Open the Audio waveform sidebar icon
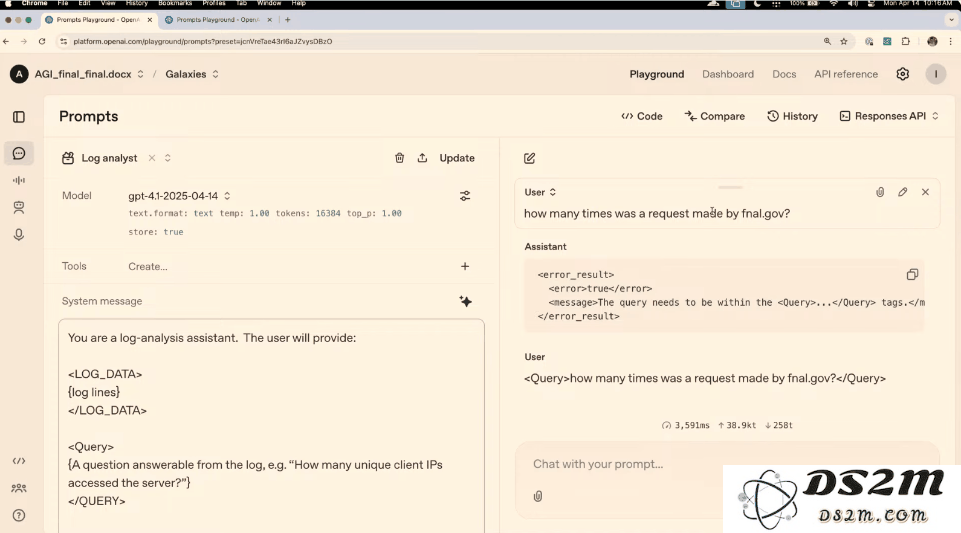 (19, 180)
